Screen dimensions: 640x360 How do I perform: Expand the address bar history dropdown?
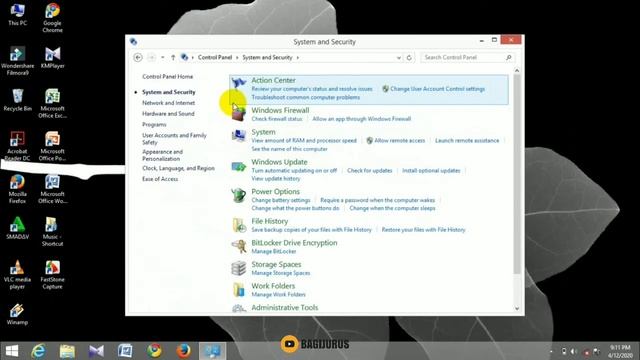point(399,58)
